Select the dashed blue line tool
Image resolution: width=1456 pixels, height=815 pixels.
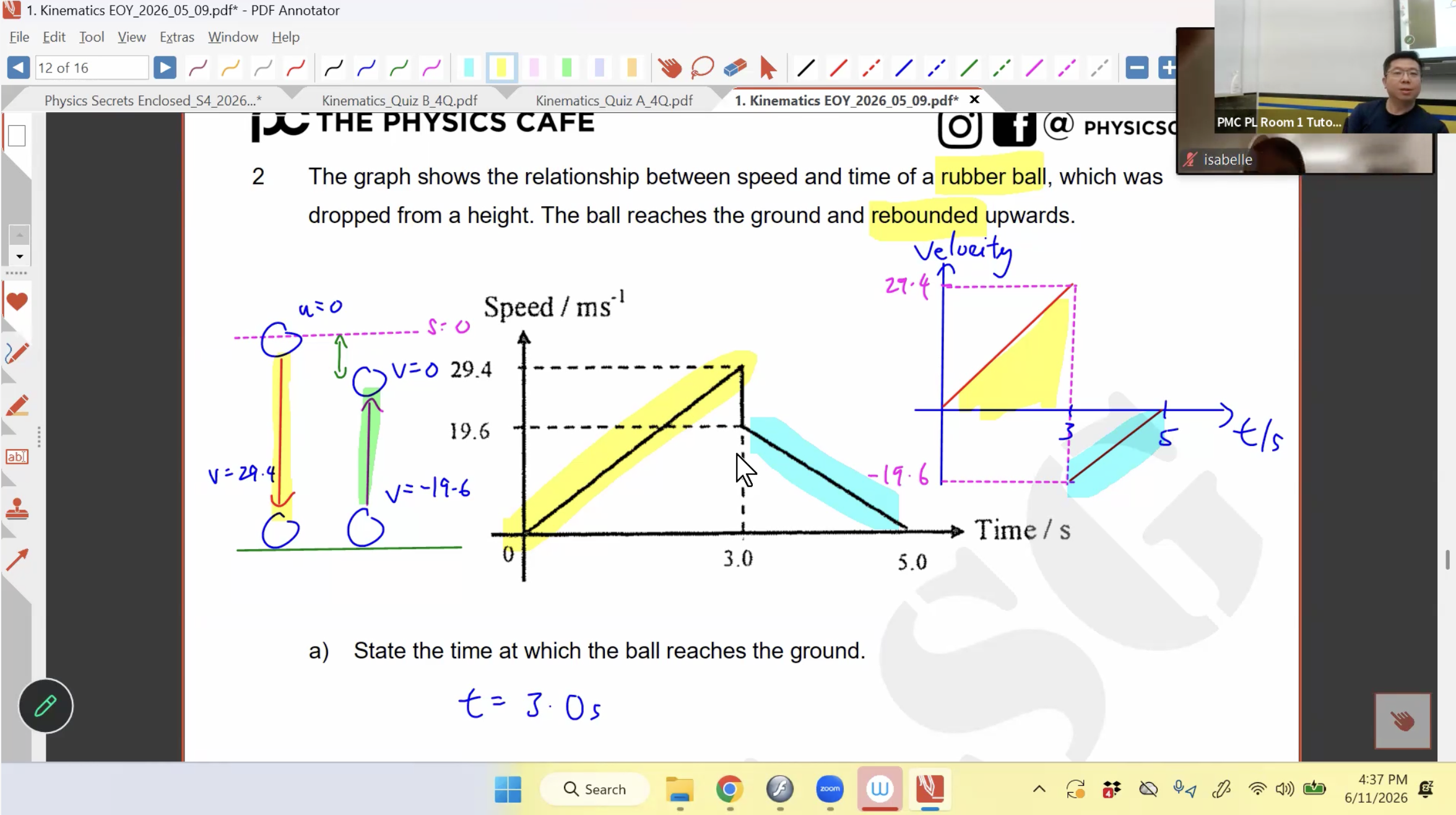936,68
